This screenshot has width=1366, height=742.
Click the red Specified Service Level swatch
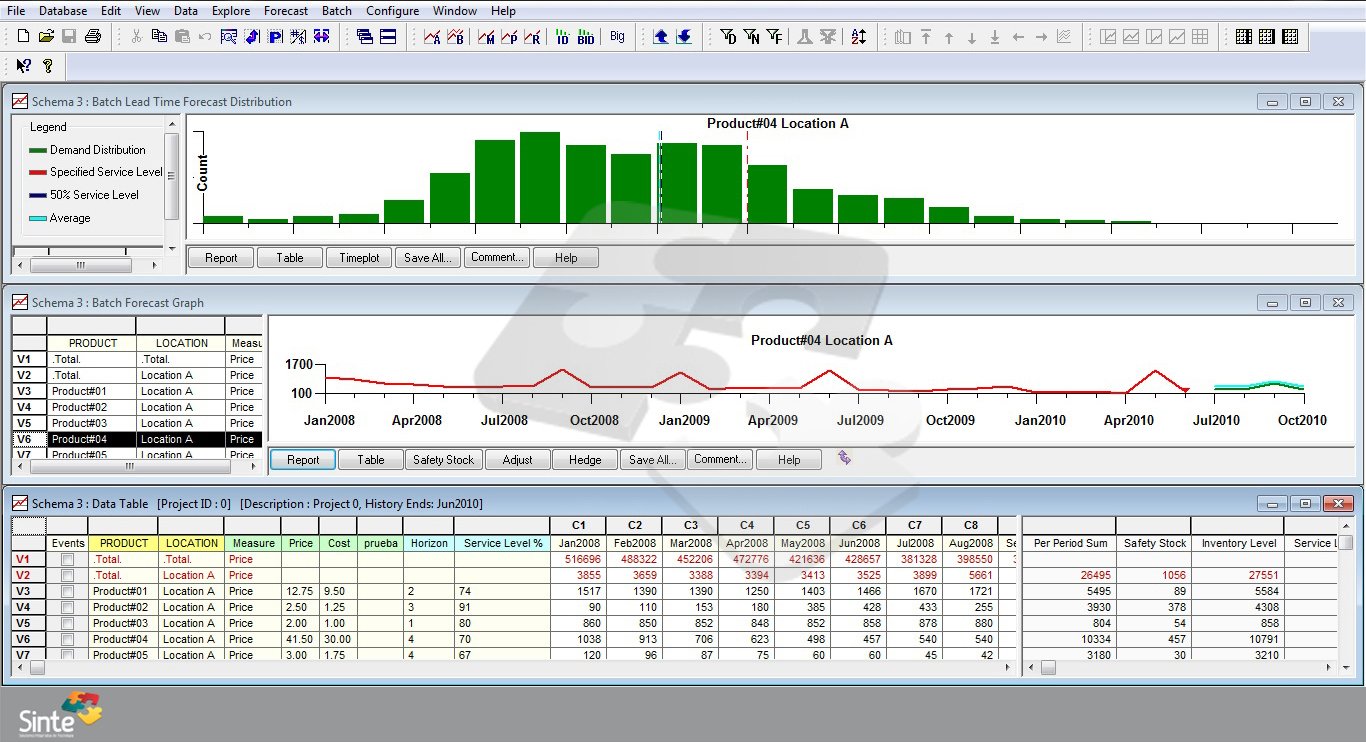[x=38, y=172]
